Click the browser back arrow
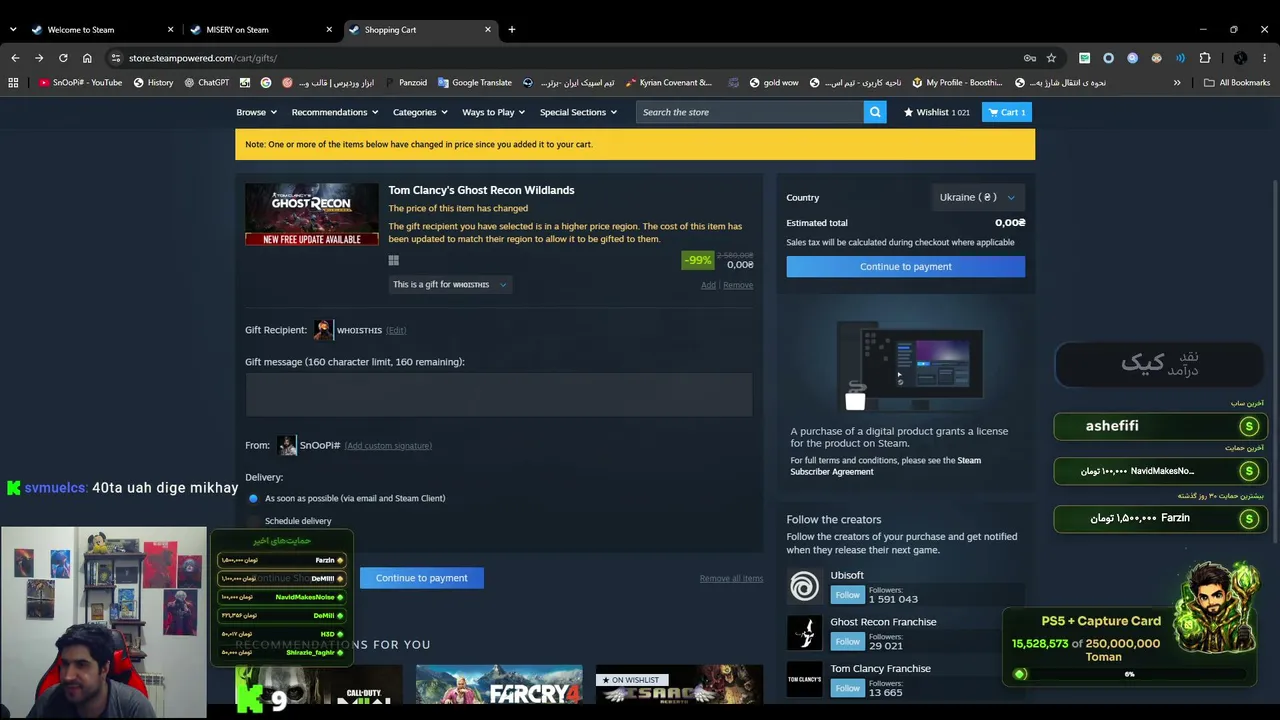Viewport: 1280px width, 720px height. [15, 58]
